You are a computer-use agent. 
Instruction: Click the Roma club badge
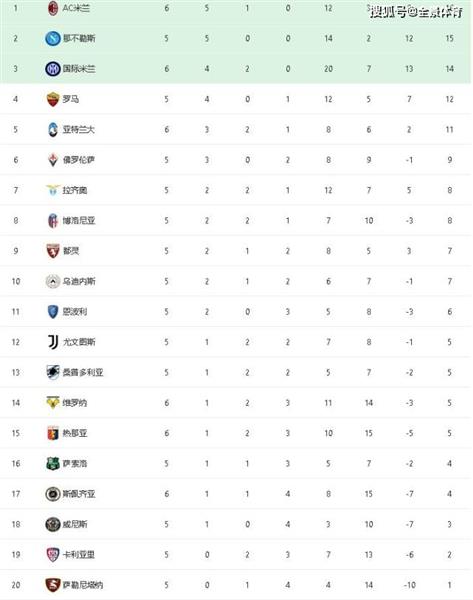[53, 99]
